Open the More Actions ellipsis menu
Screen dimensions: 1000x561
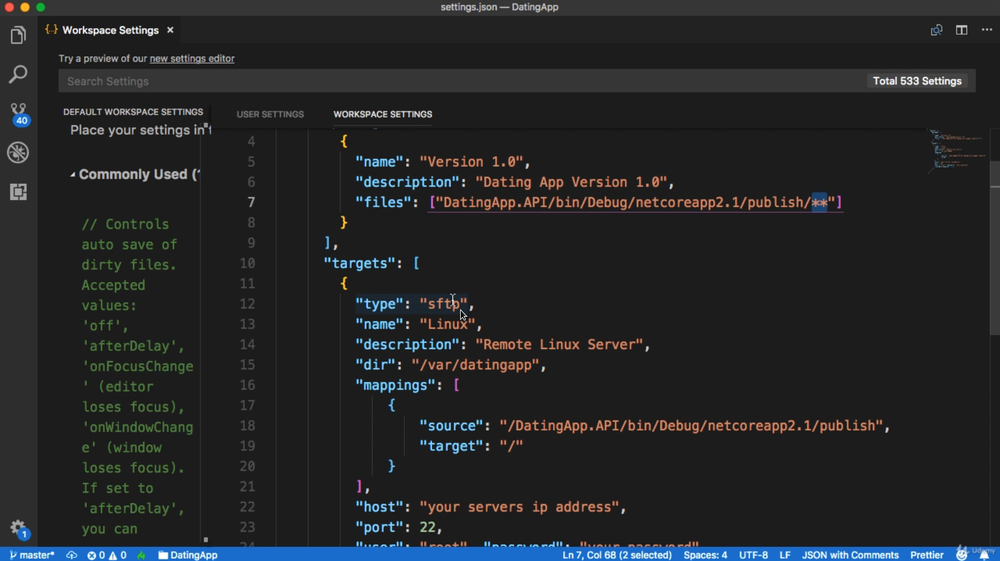click(x=987, y=30)
